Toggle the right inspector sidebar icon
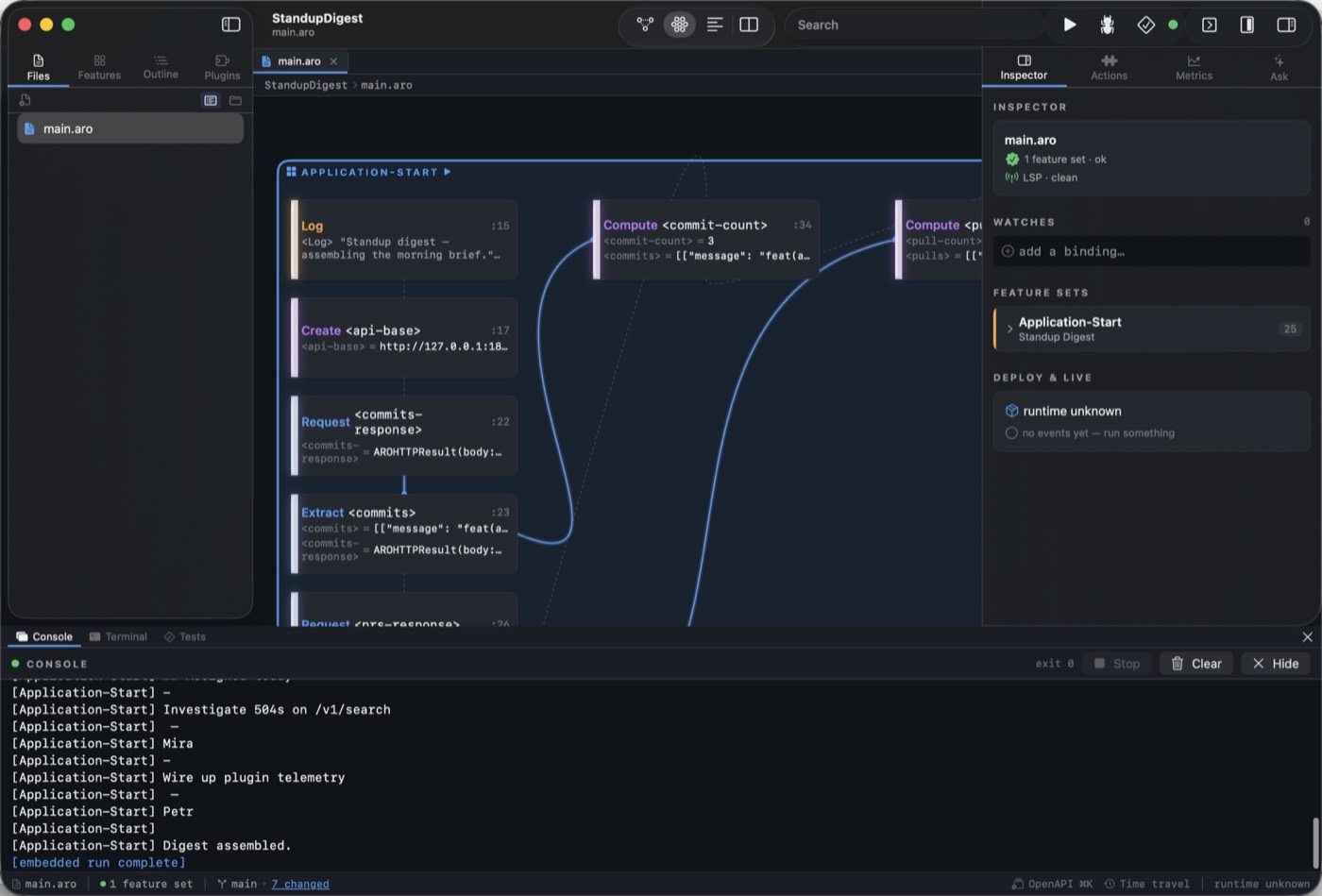Image resolution: width=1322 pixels, height=896 pixels. [x=1286, y=25]
